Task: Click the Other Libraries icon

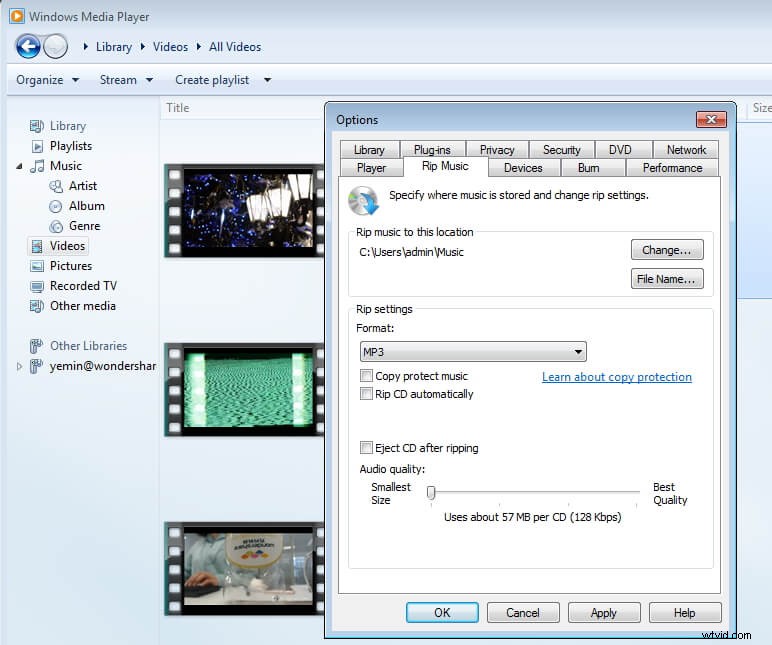Action: [x=36, y=346]
